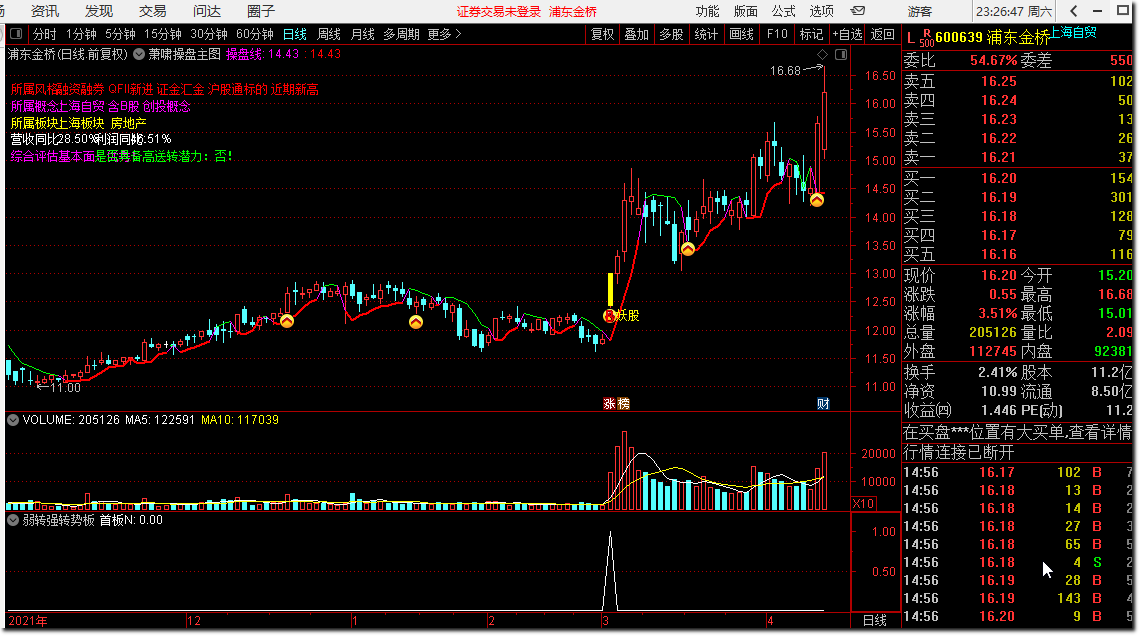Open the mail envelope icon in title bar

[858, 11]
